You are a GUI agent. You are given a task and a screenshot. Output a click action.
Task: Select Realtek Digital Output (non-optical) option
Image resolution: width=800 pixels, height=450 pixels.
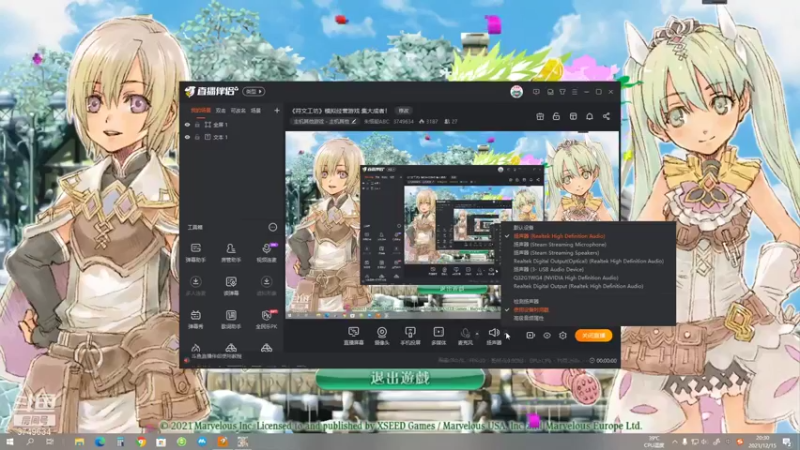click(x=578, y=286)
